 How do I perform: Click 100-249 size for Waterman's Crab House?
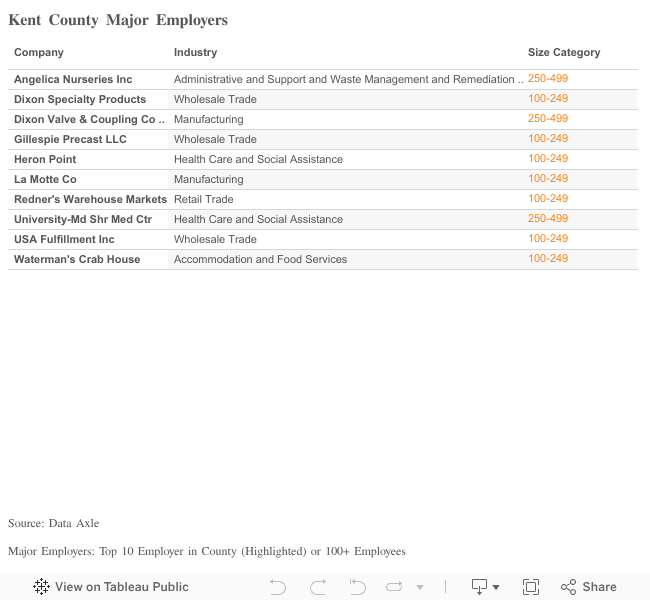[548, 258]
